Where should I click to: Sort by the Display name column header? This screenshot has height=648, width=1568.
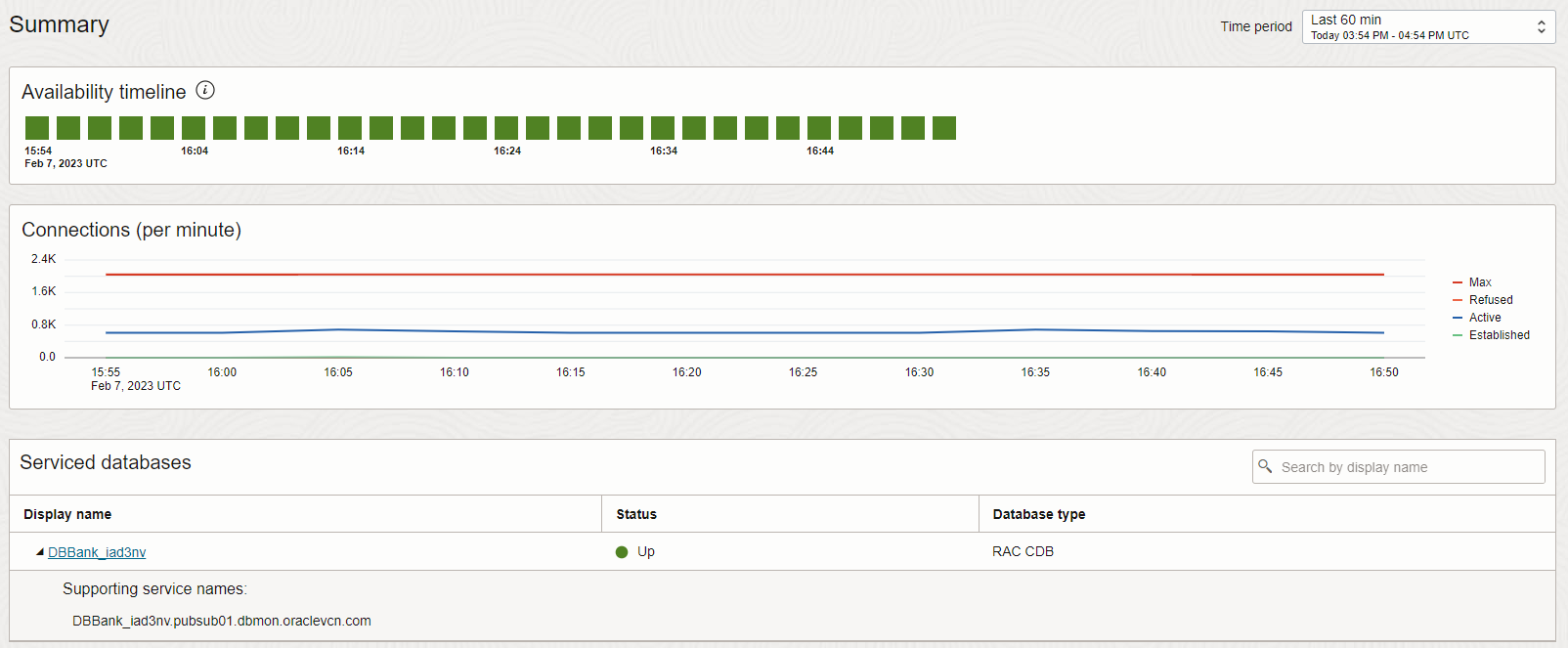[x=67, y=514]
